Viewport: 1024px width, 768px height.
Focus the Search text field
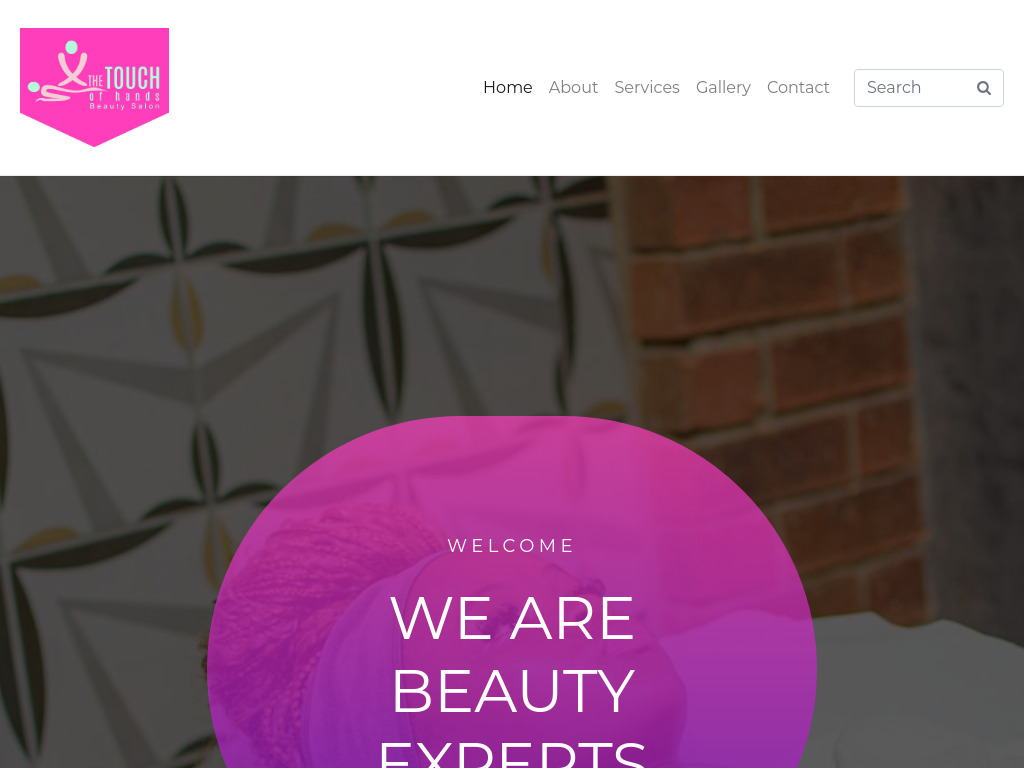pyautogui.click(x=914, y=88)
